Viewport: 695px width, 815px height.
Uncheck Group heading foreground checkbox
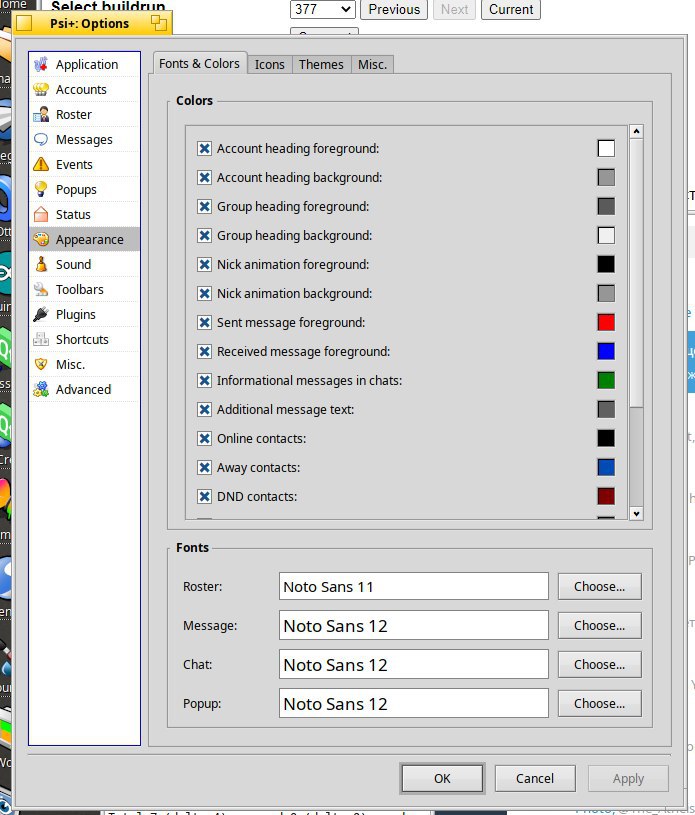click(x=204, y=207)
